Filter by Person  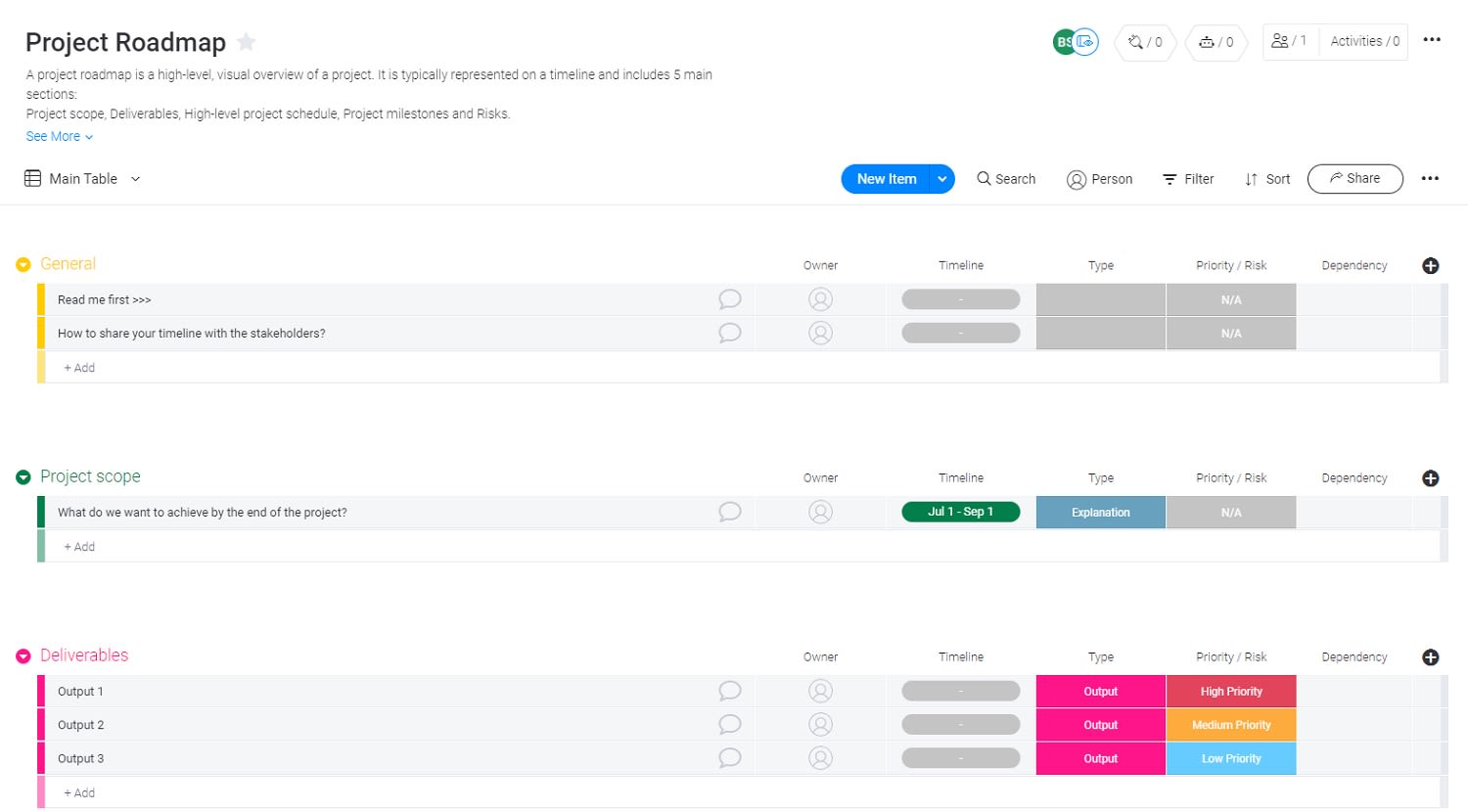[1100, 179]
